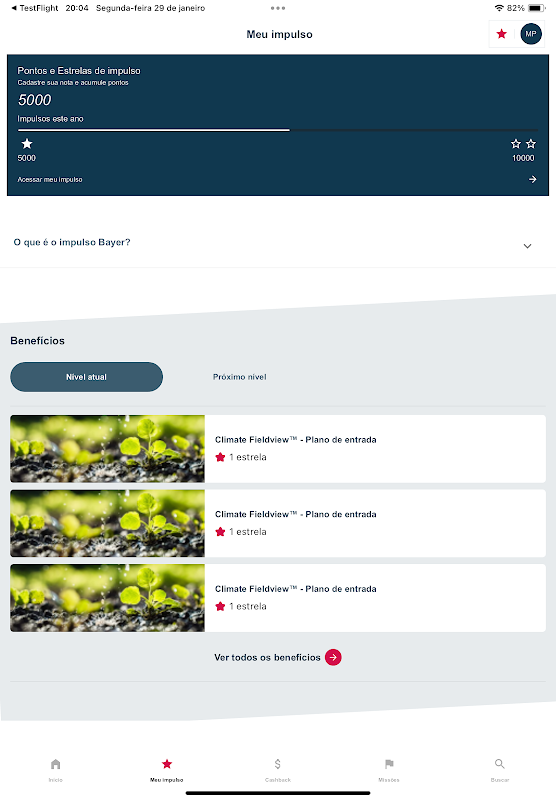This screenshot has width=556, height=800.
Task: Tap the red star icon in header
Action: (501, 34)
